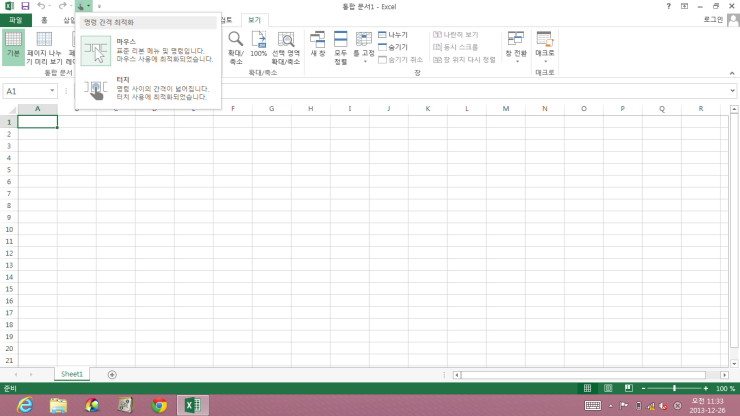Click 모두 정렬 (Arrange All)

point(341,48)
